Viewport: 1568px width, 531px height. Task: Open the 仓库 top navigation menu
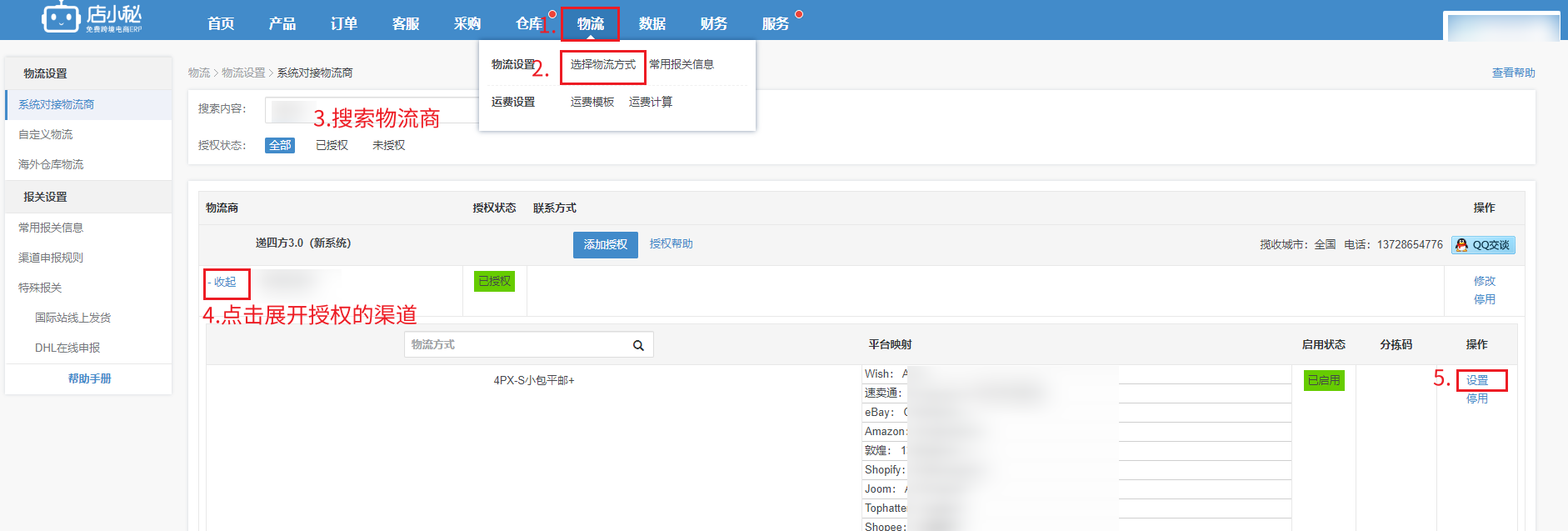pos(529,23)
